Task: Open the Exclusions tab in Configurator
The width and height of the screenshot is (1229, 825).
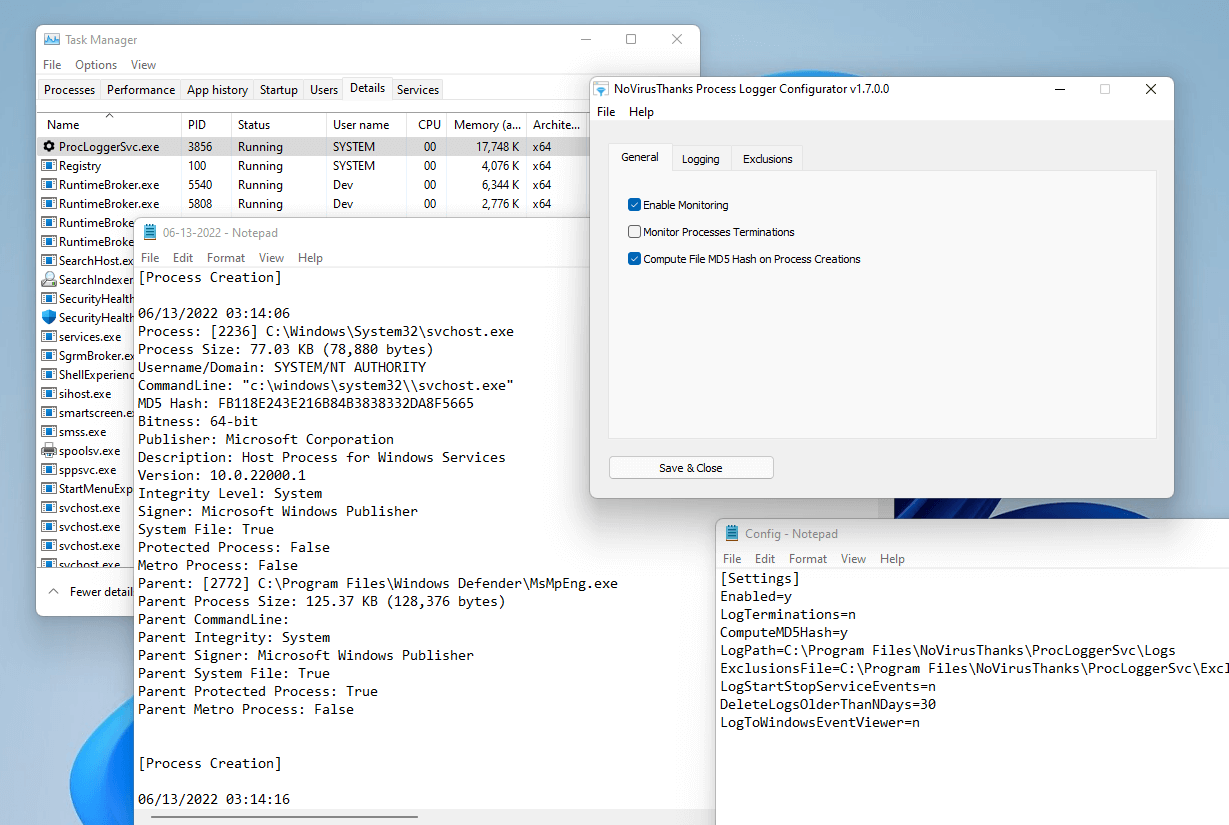Action: 768,159
